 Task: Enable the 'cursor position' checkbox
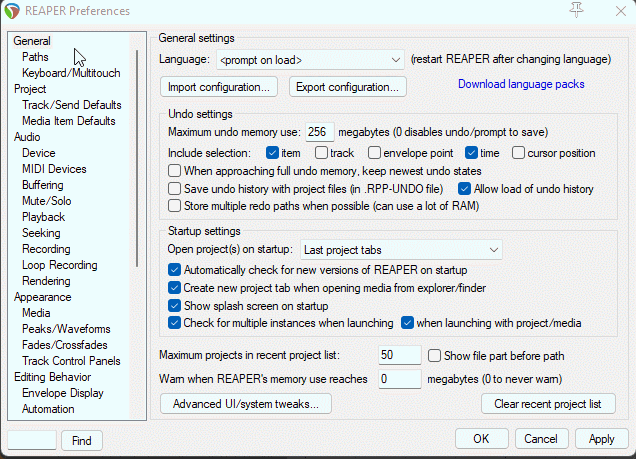coord(518,153)
